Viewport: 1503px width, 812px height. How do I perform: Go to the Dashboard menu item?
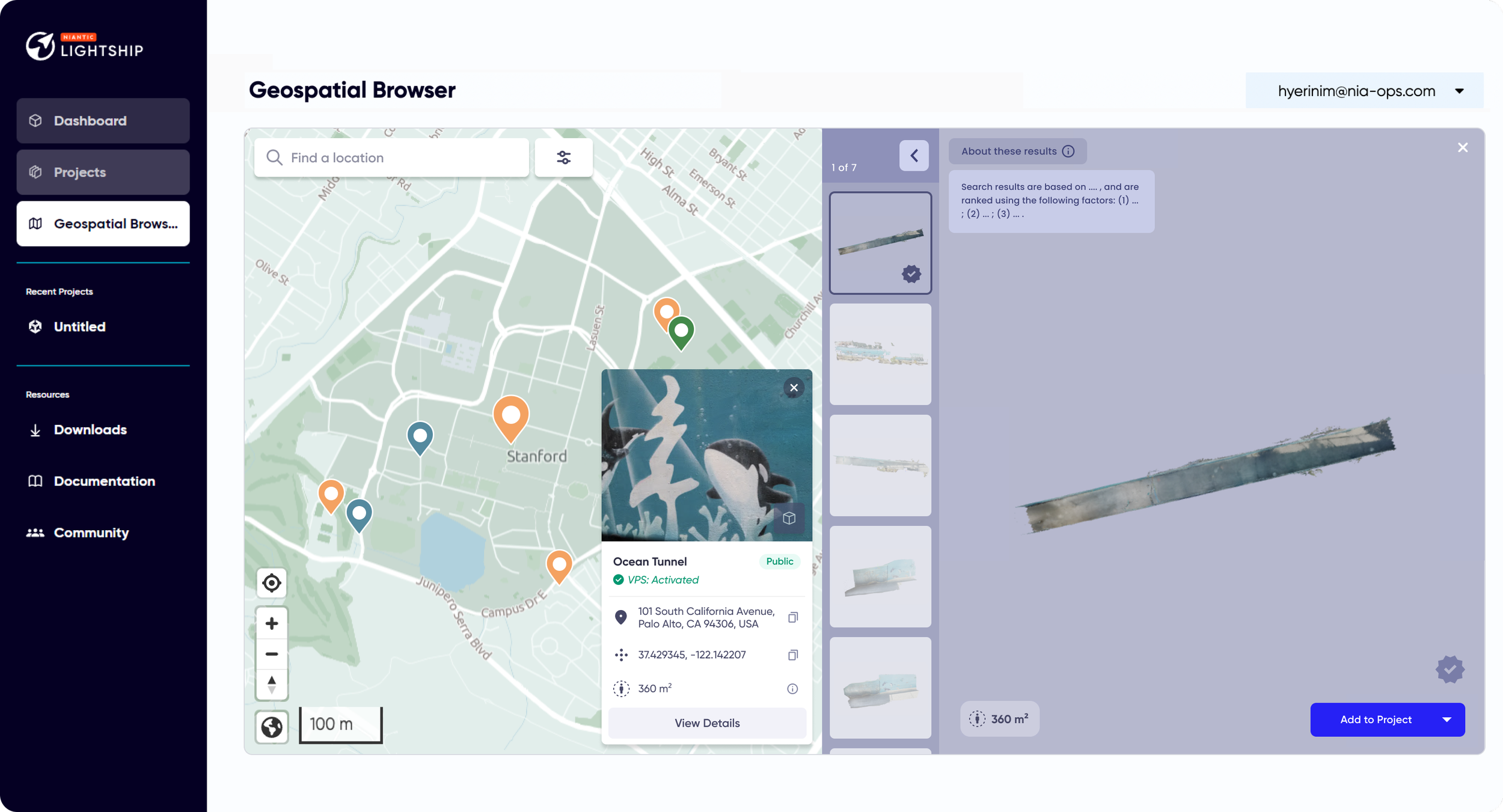pyautogui.click(x=103, y=121)
